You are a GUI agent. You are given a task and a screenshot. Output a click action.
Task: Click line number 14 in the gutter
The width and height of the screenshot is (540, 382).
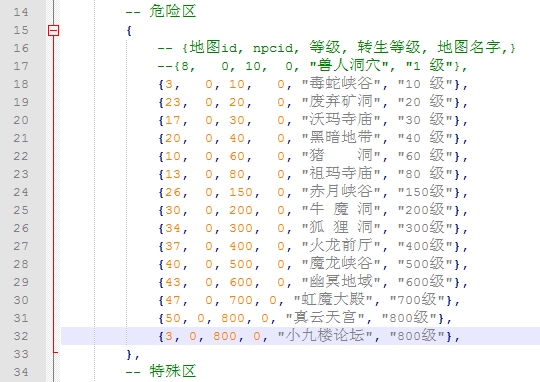point(21,12)
